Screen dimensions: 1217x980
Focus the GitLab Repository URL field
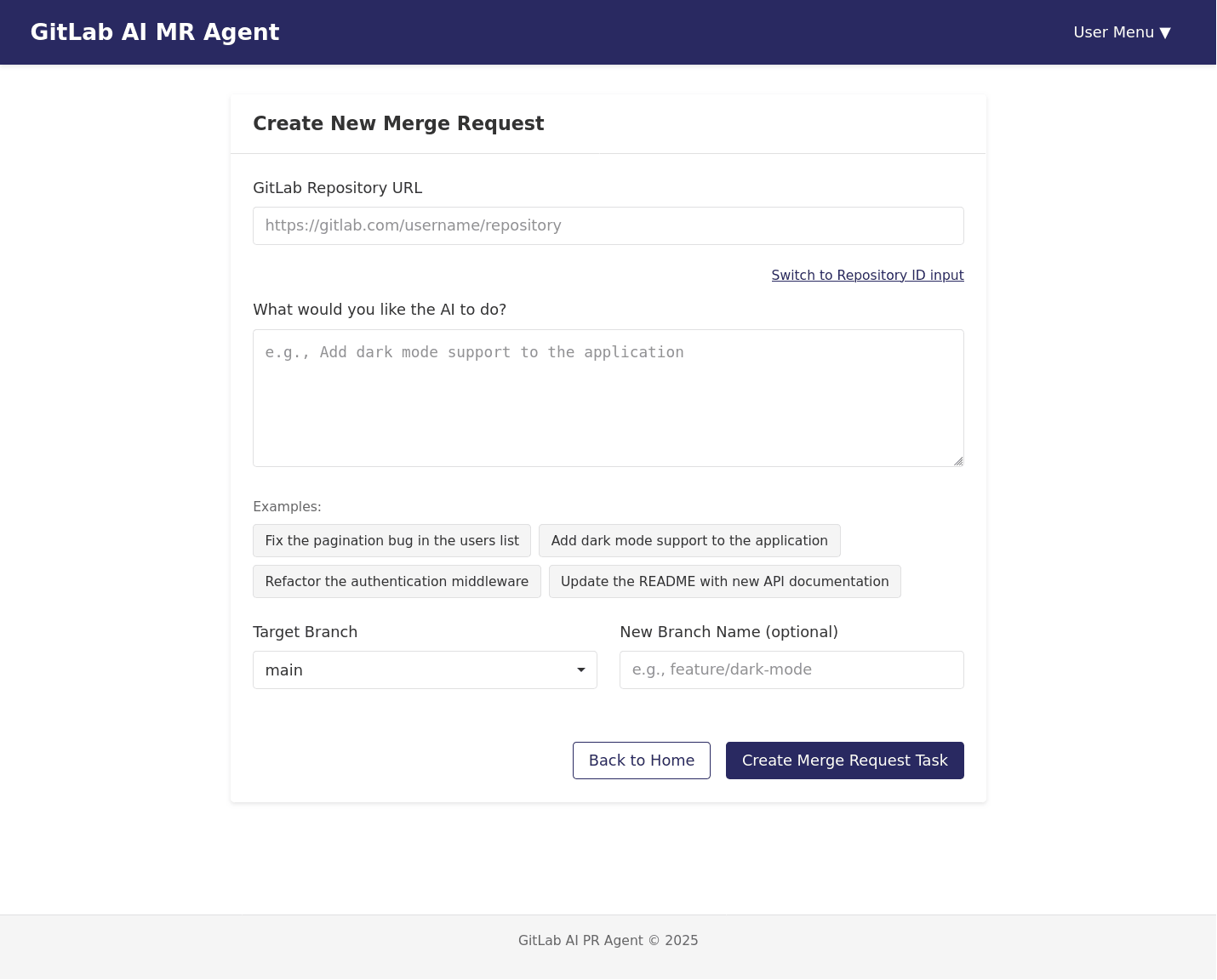point(608,225)
